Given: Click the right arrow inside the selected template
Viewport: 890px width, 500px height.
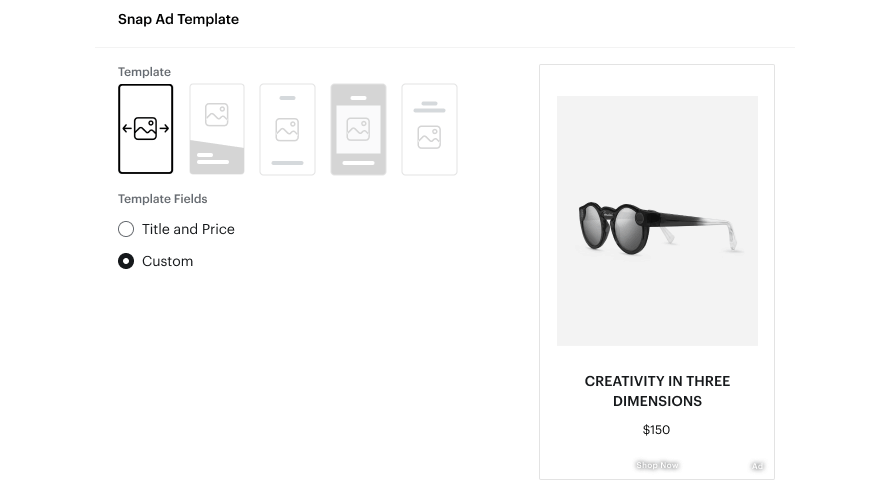Looking at the screenshot, I should pos(164,129).
